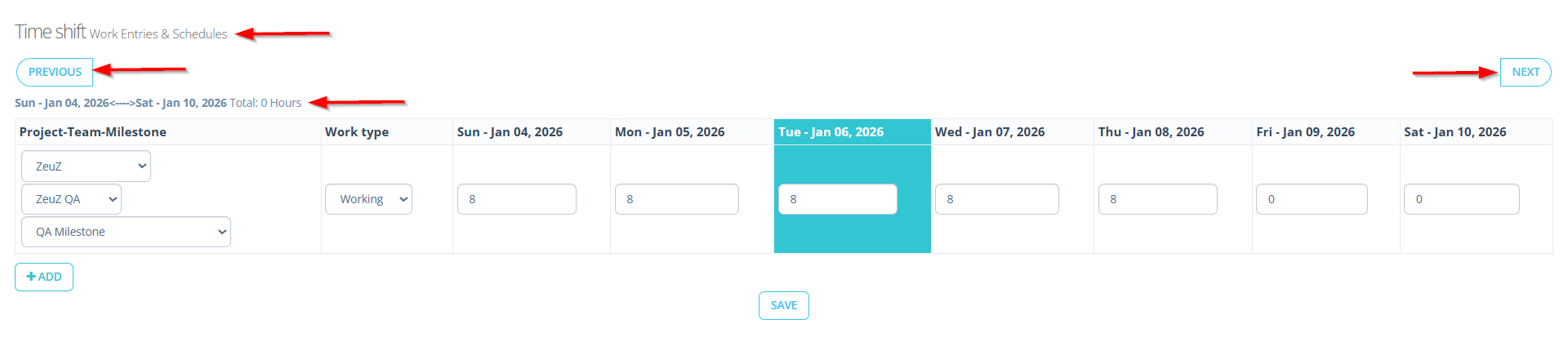Click the highlighted Tue - Jan 06 column header

pyautogui.click(x=831, y=132)
